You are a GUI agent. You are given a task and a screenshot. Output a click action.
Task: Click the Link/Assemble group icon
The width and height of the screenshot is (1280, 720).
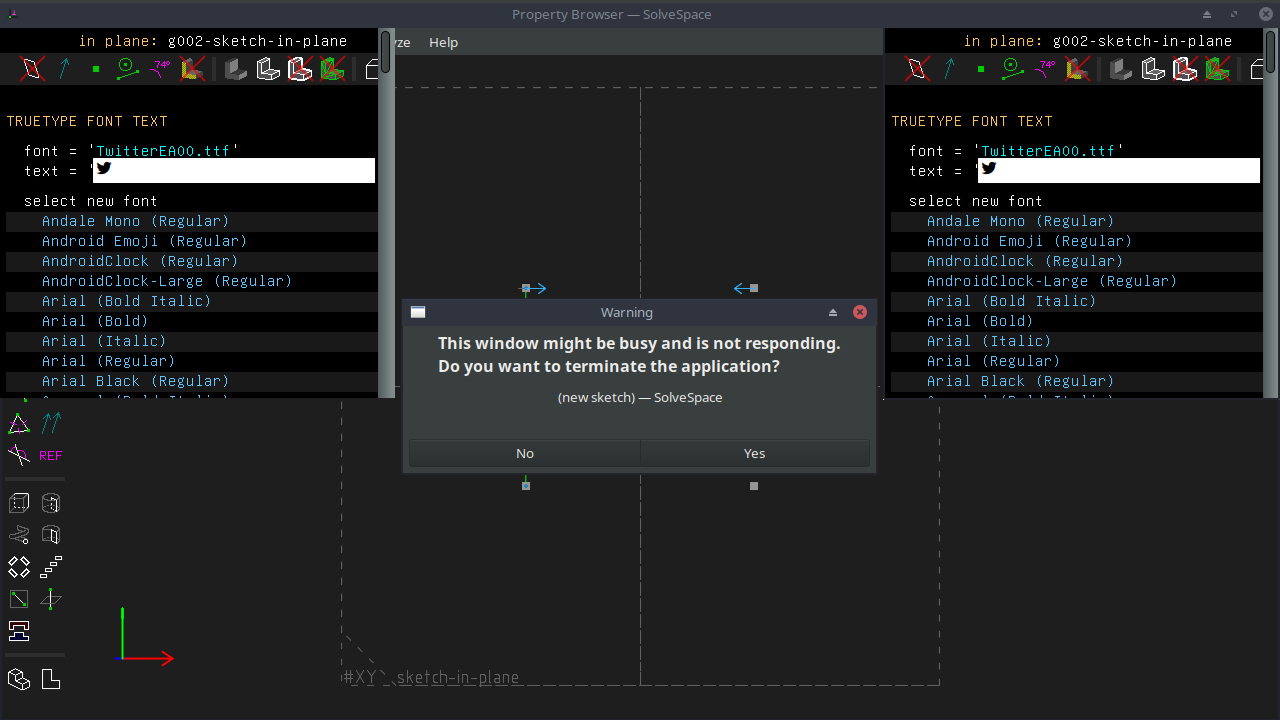pyautogui.click(x=19, y=631)
